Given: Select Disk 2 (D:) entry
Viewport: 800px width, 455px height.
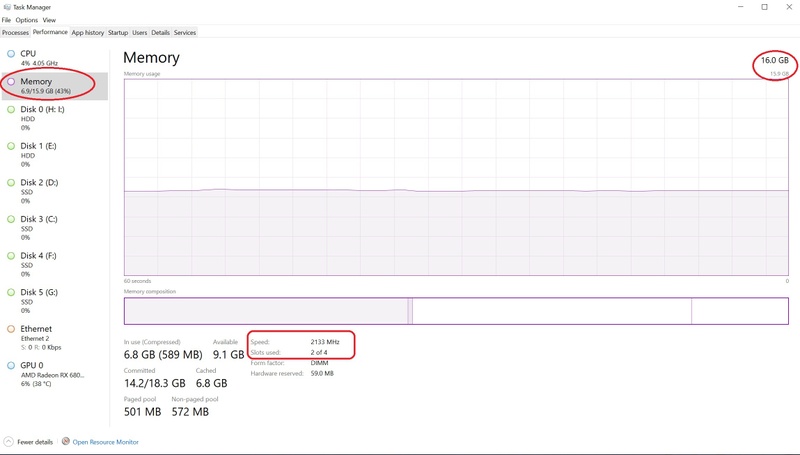Looking at the screenshot, I should pyautogui.click(x=54, y=191).
